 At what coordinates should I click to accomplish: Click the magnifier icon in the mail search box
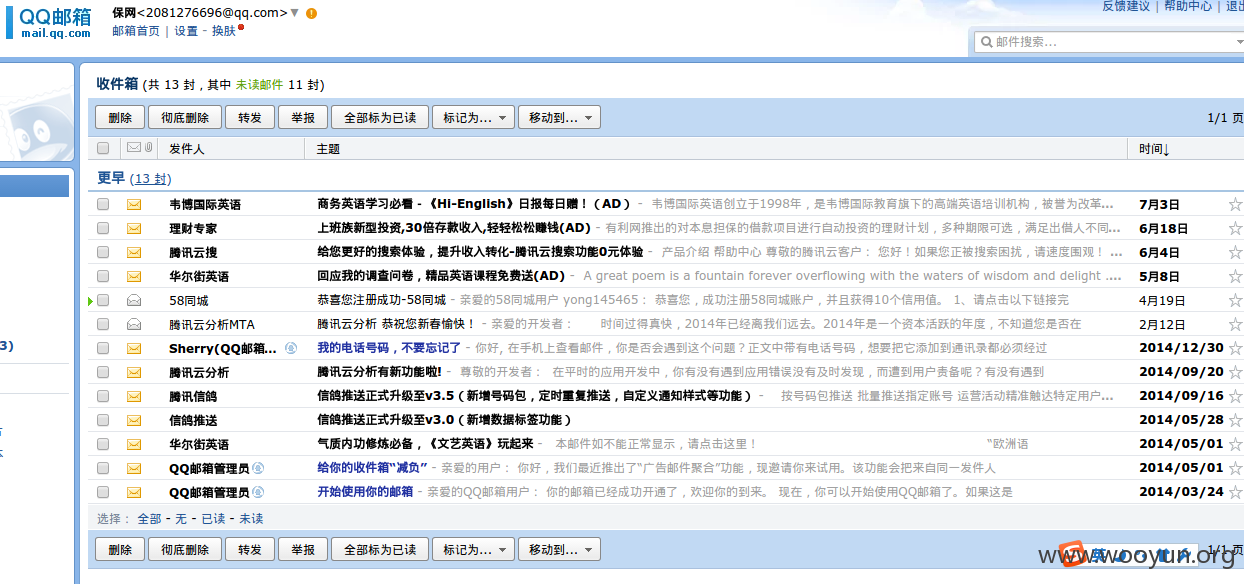point(986,42)
